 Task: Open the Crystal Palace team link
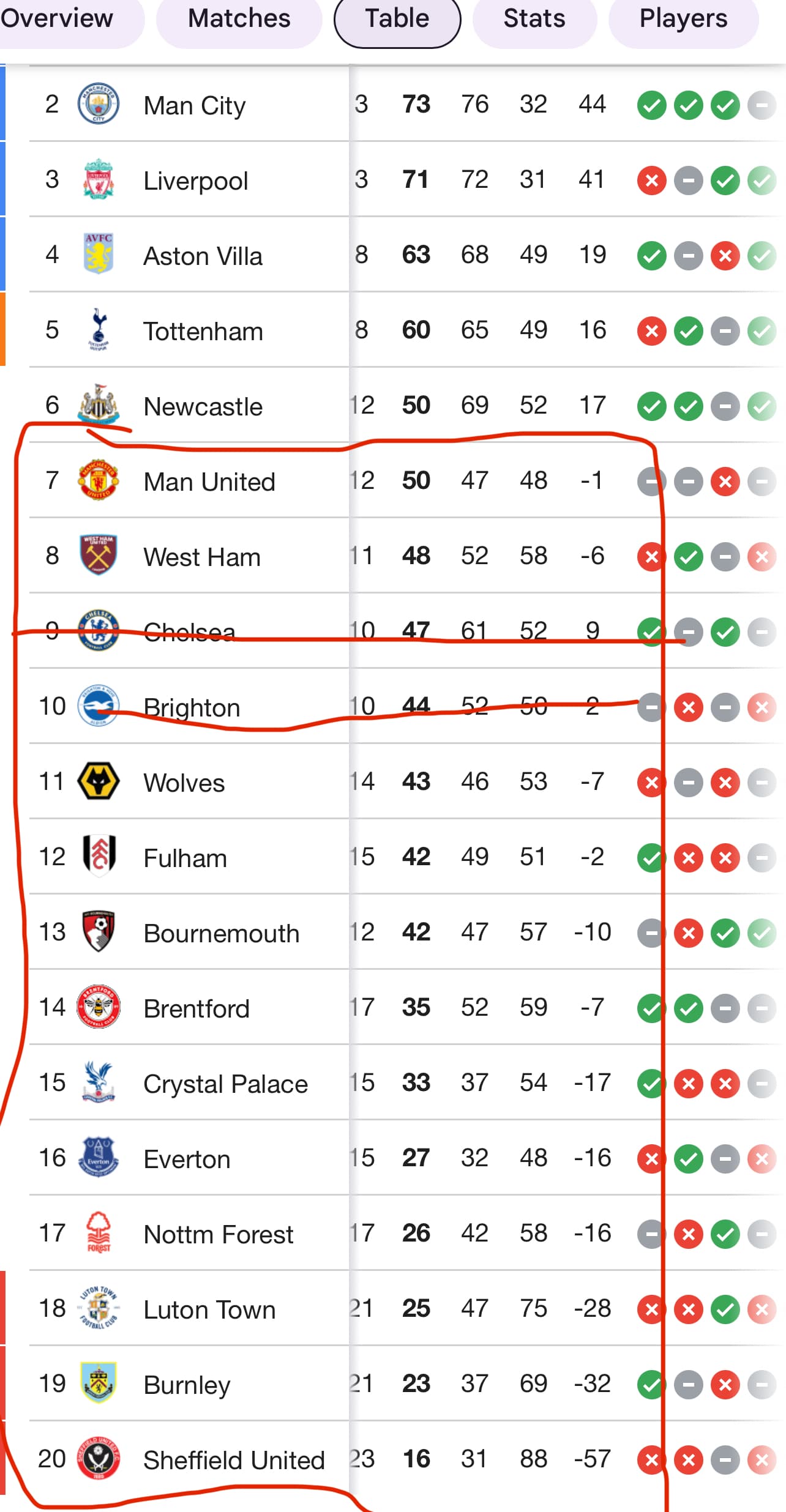coord(225,1084)
